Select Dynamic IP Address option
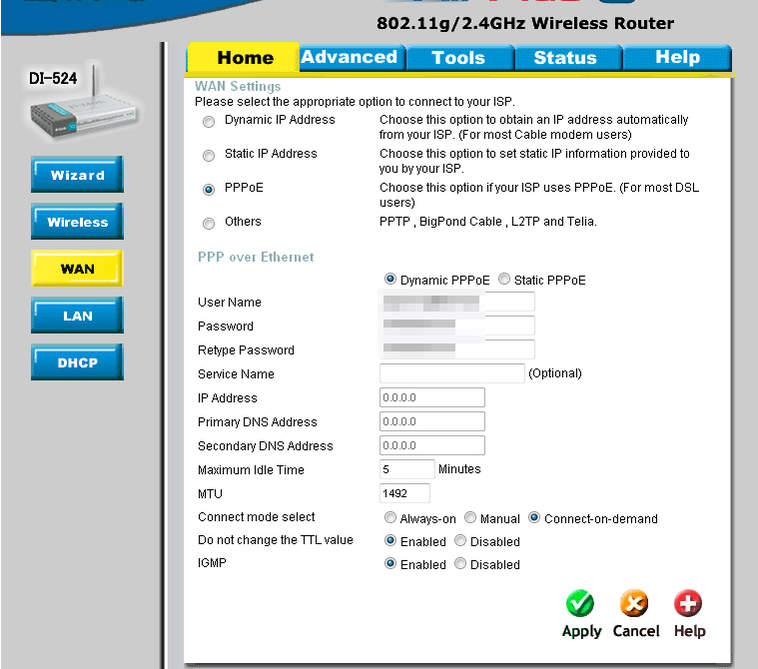Image resolution: width=758 pixels, height=669 pixels. coord(209,122)
